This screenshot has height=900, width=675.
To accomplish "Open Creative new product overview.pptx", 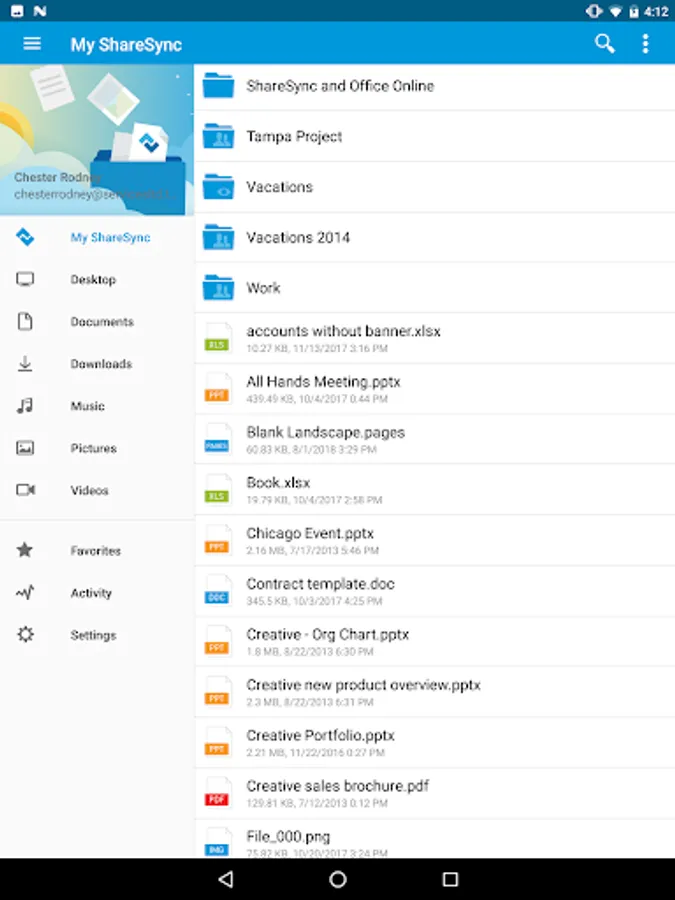I will pyautogui.click(x=435, y=692).
